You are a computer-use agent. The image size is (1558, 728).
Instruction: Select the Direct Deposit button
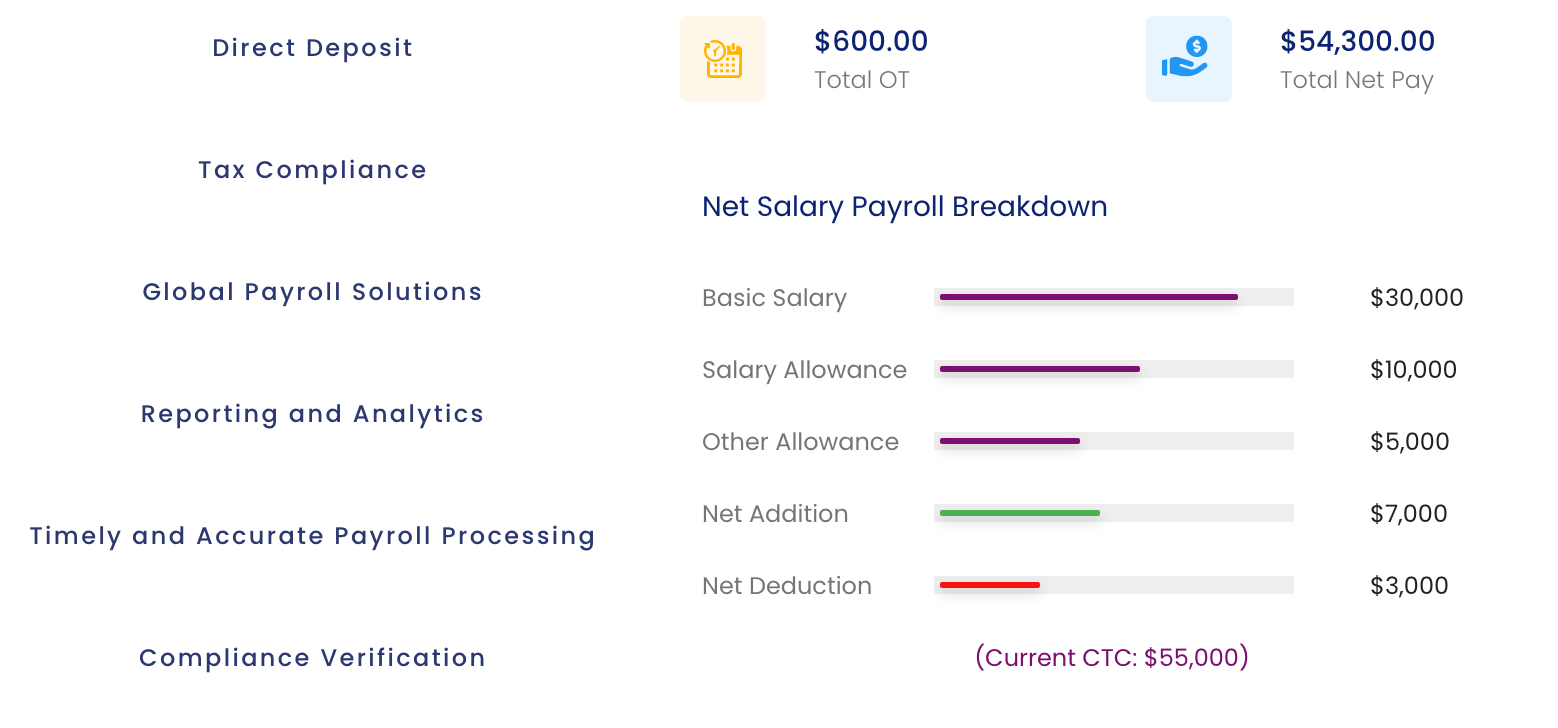(312, 48)
